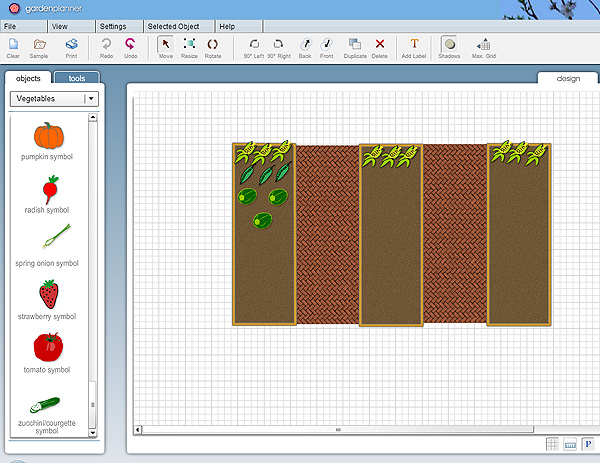Toggle grid display icon at bottom right
Image resolution: width=600 pixels, height=463 pixels.
pos(552,444)
